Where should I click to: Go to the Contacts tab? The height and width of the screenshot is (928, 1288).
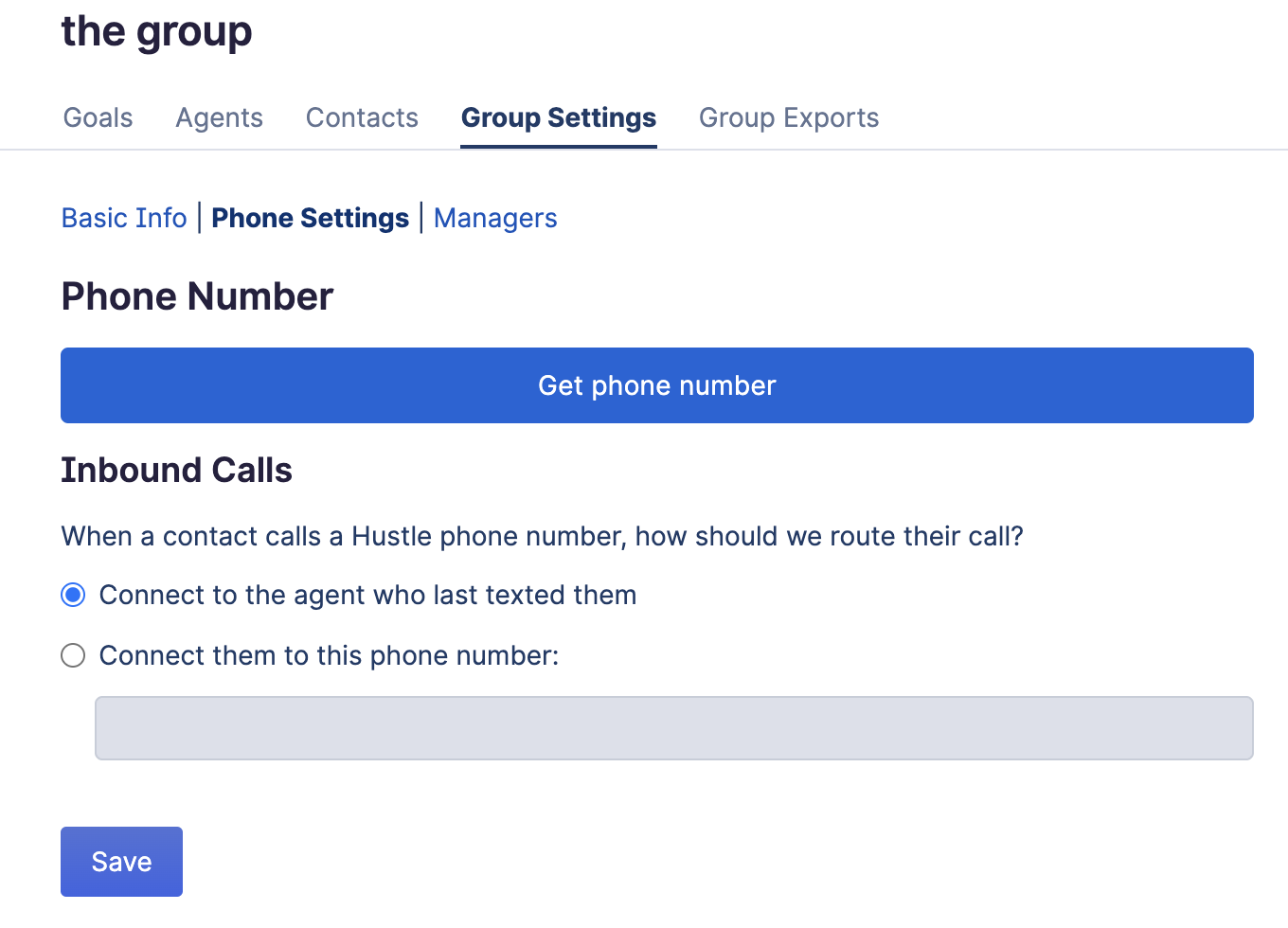[x=362, y=117]
